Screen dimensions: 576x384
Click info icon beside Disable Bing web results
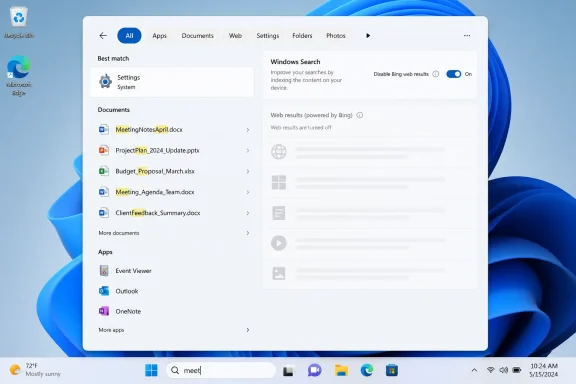click(436, 74)
